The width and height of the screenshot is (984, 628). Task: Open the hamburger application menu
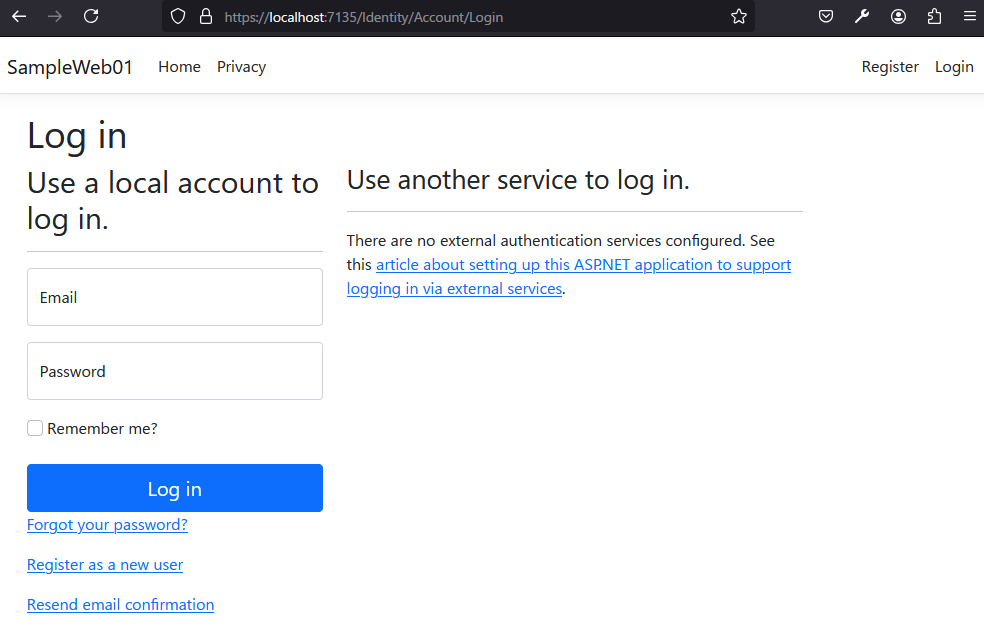(x=970, y=17)
